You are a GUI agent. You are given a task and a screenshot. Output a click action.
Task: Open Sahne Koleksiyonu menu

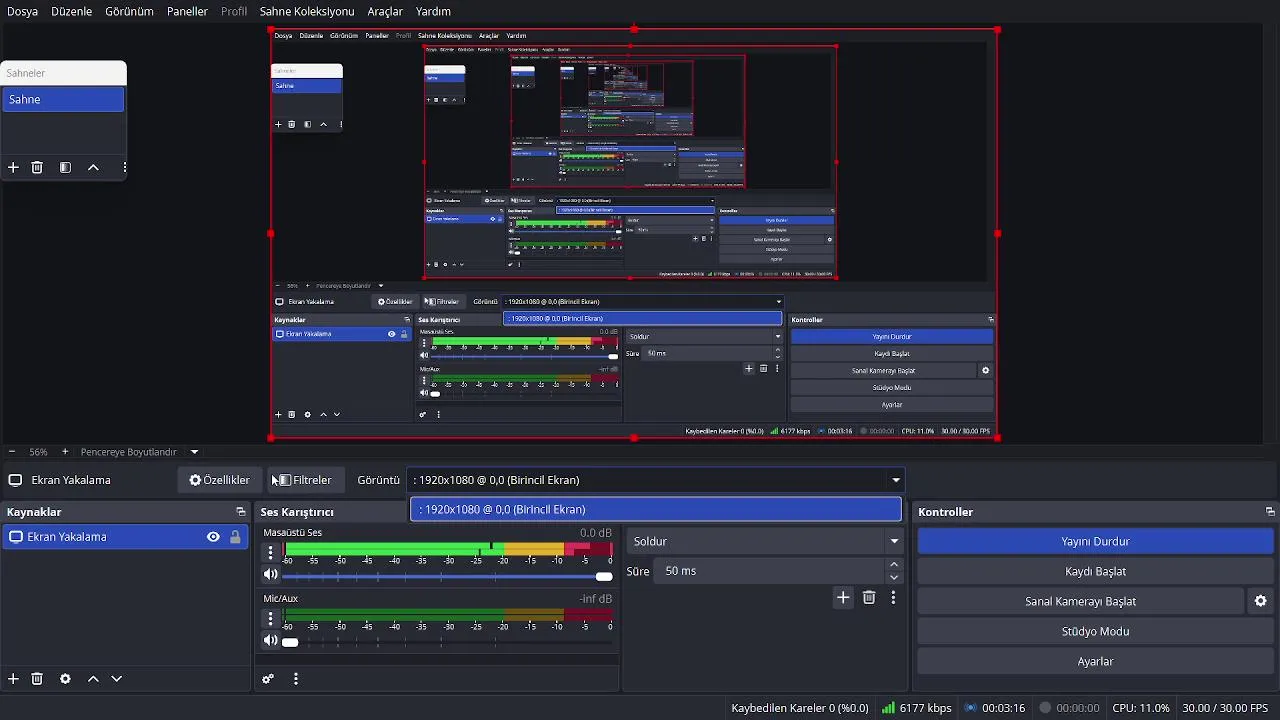tap(307, 11)
